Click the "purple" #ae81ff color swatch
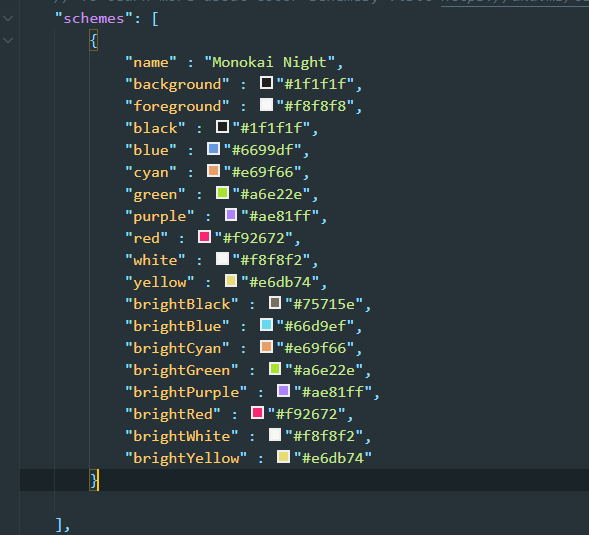 coord(231,215)
